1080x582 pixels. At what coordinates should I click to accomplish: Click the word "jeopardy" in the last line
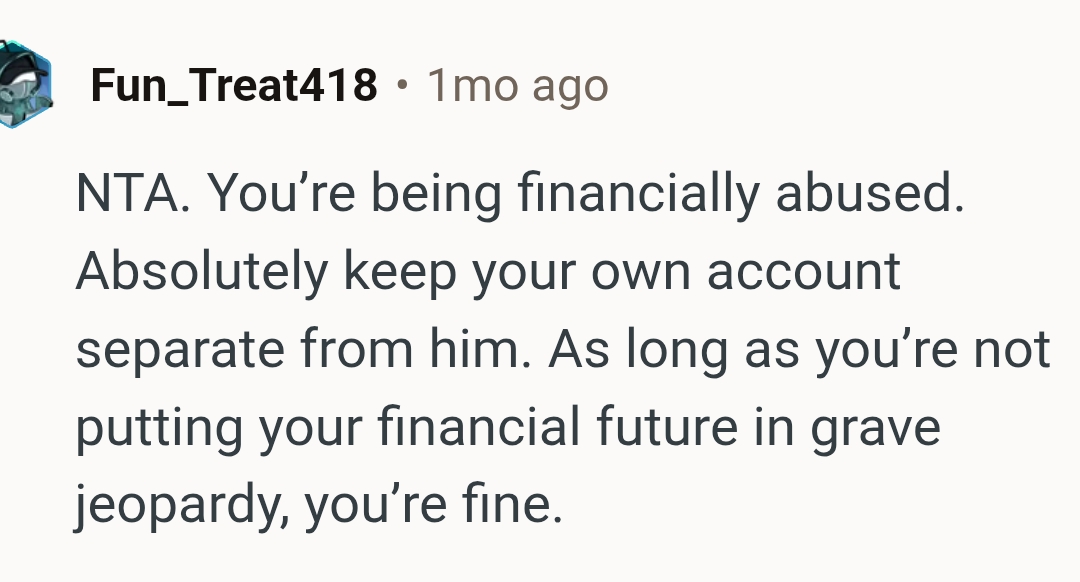click(180, 505)
